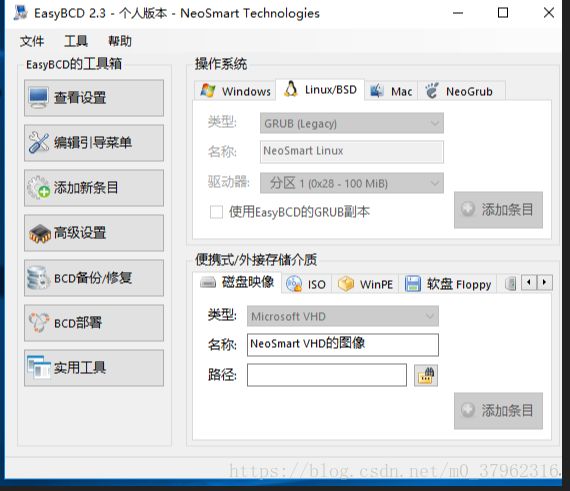This screenshot has height=491, width=570.
Task: Switch to the 软盘 Floppy tab
Action: point(448,284)
